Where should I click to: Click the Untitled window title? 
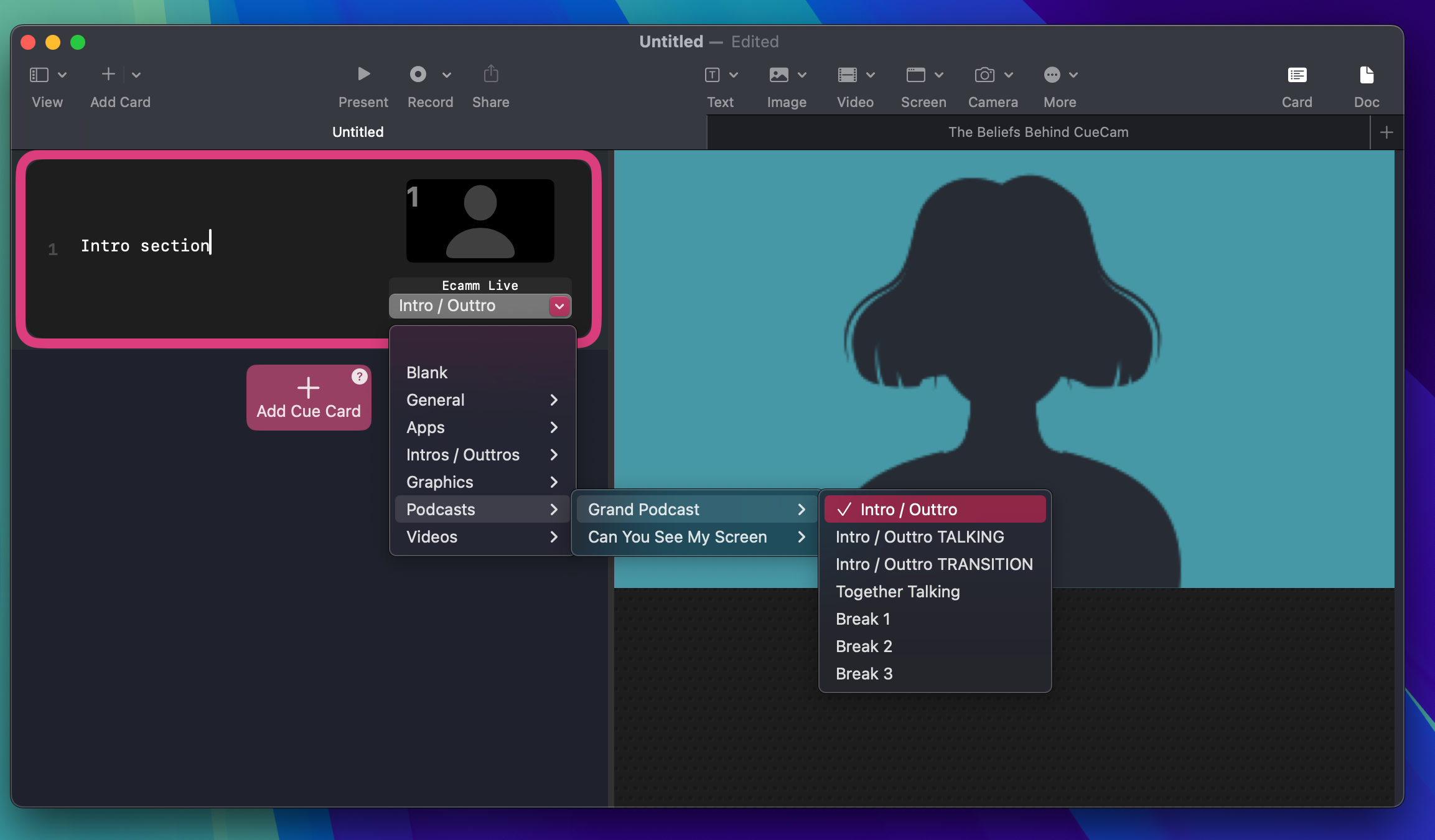pos(671,42)
